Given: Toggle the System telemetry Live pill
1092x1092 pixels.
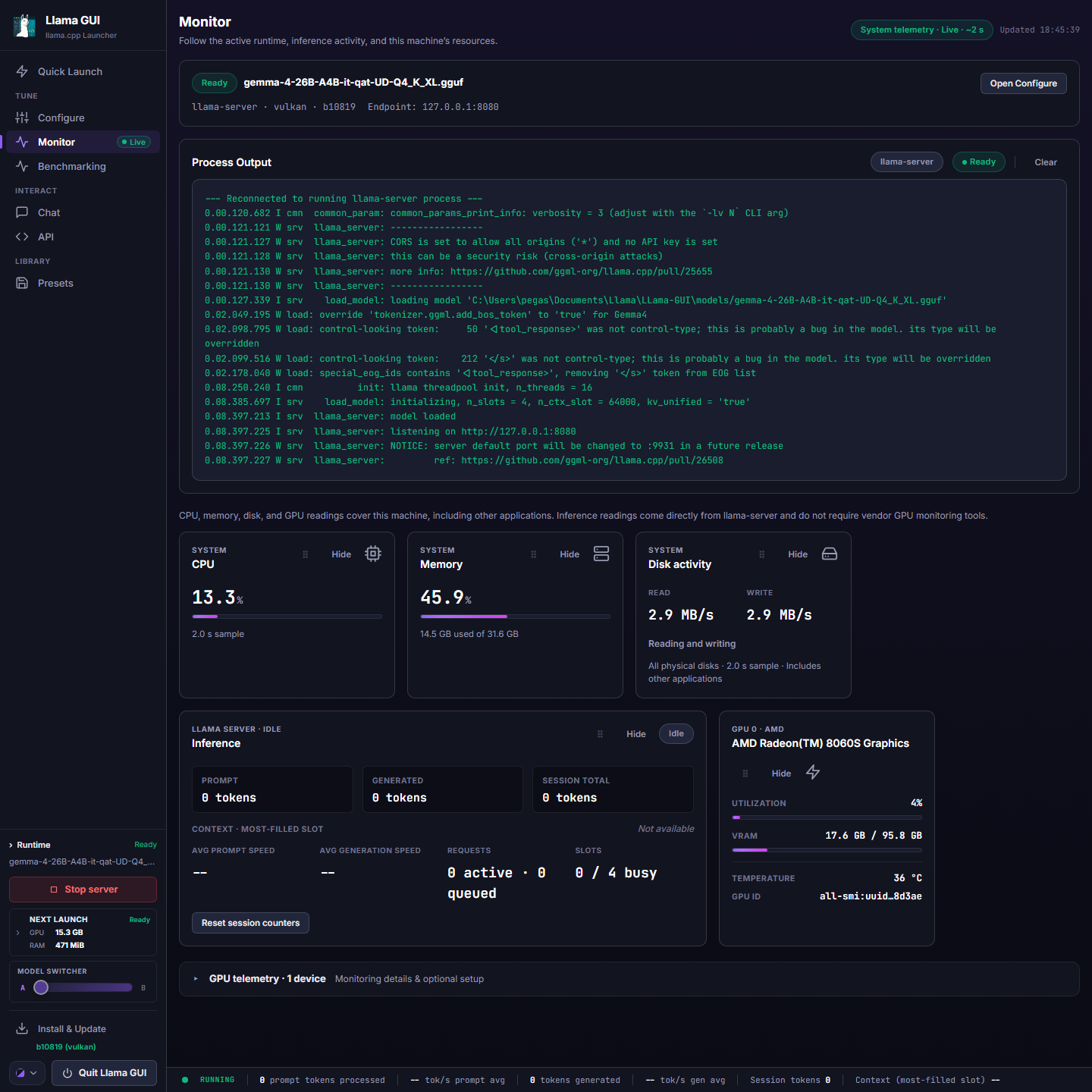Looking at the screenshot, I should [921, 30].
